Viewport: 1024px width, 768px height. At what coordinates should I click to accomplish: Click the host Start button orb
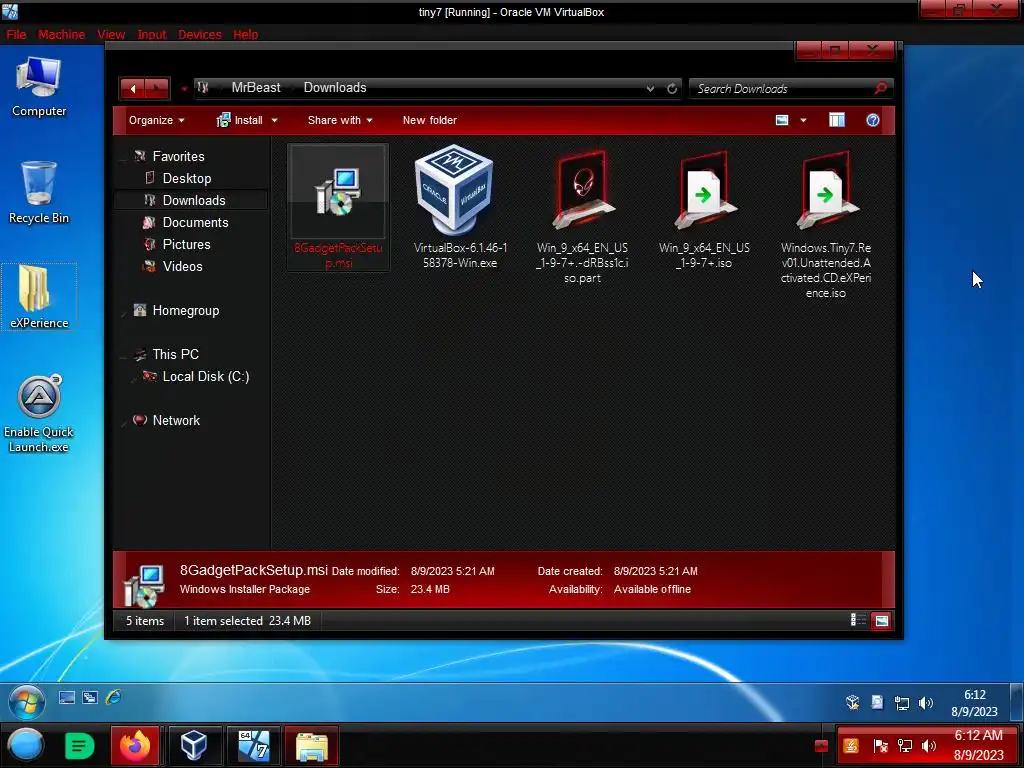pos(25,745)
